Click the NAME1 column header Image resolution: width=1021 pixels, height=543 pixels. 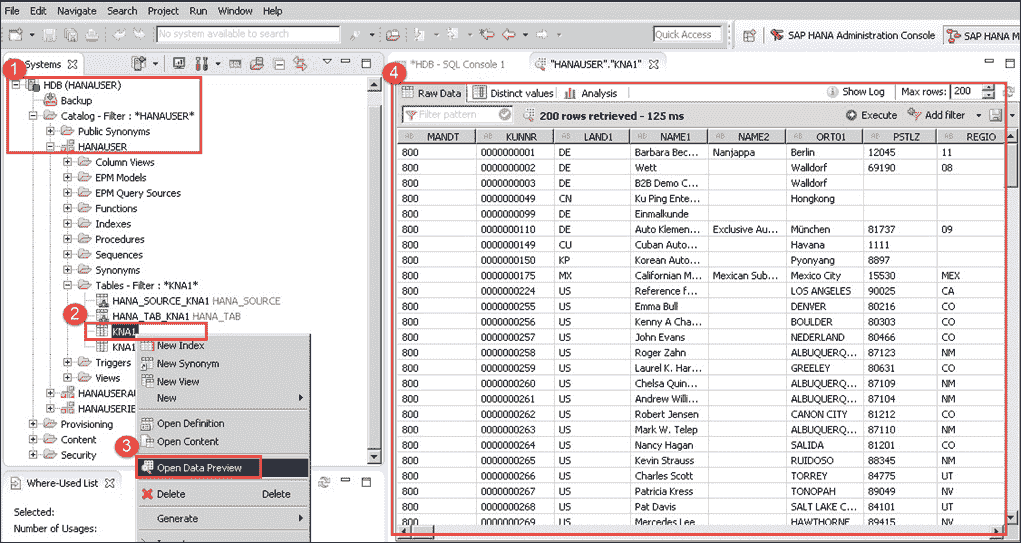point(668,137)
